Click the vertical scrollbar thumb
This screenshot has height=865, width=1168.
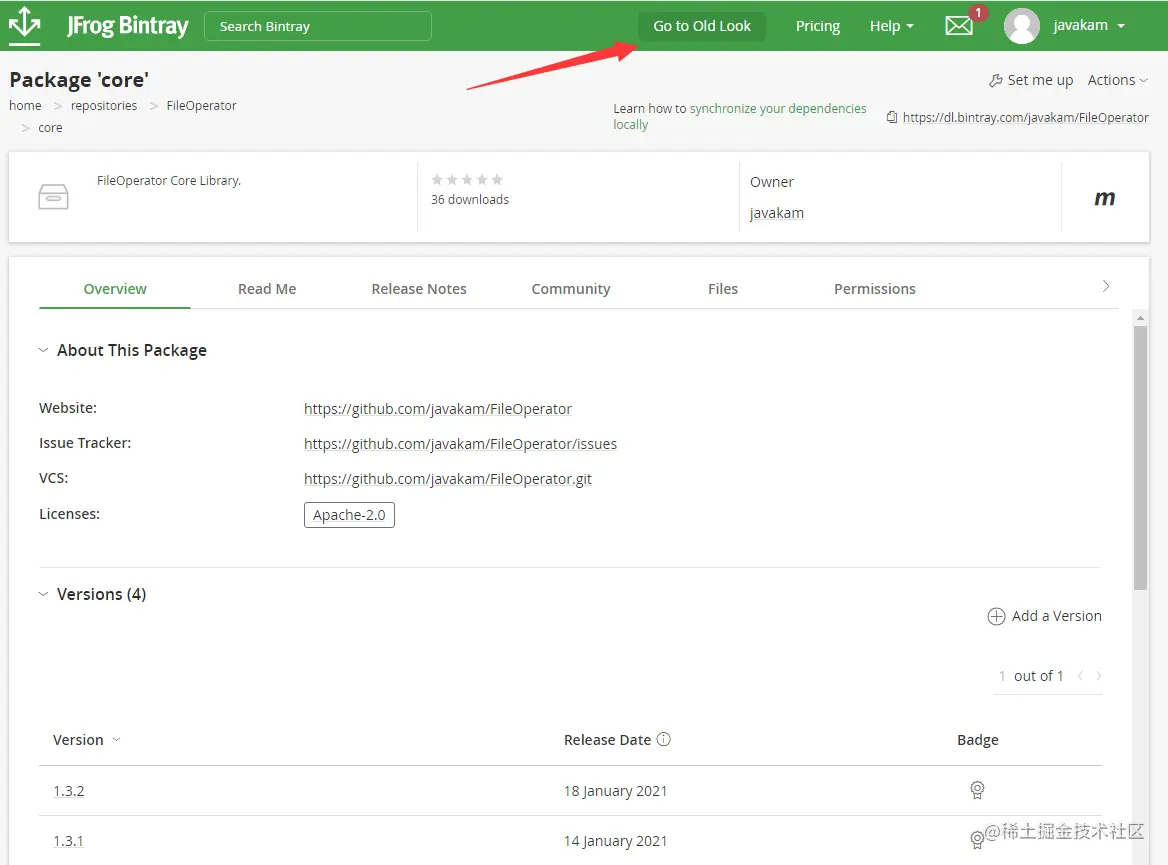click(1140, 458)
